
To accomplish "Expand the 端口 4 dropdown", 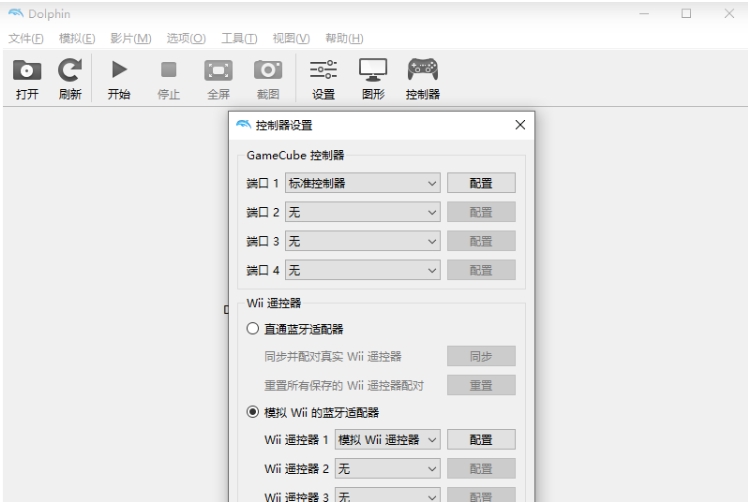I will click(363, 270).
